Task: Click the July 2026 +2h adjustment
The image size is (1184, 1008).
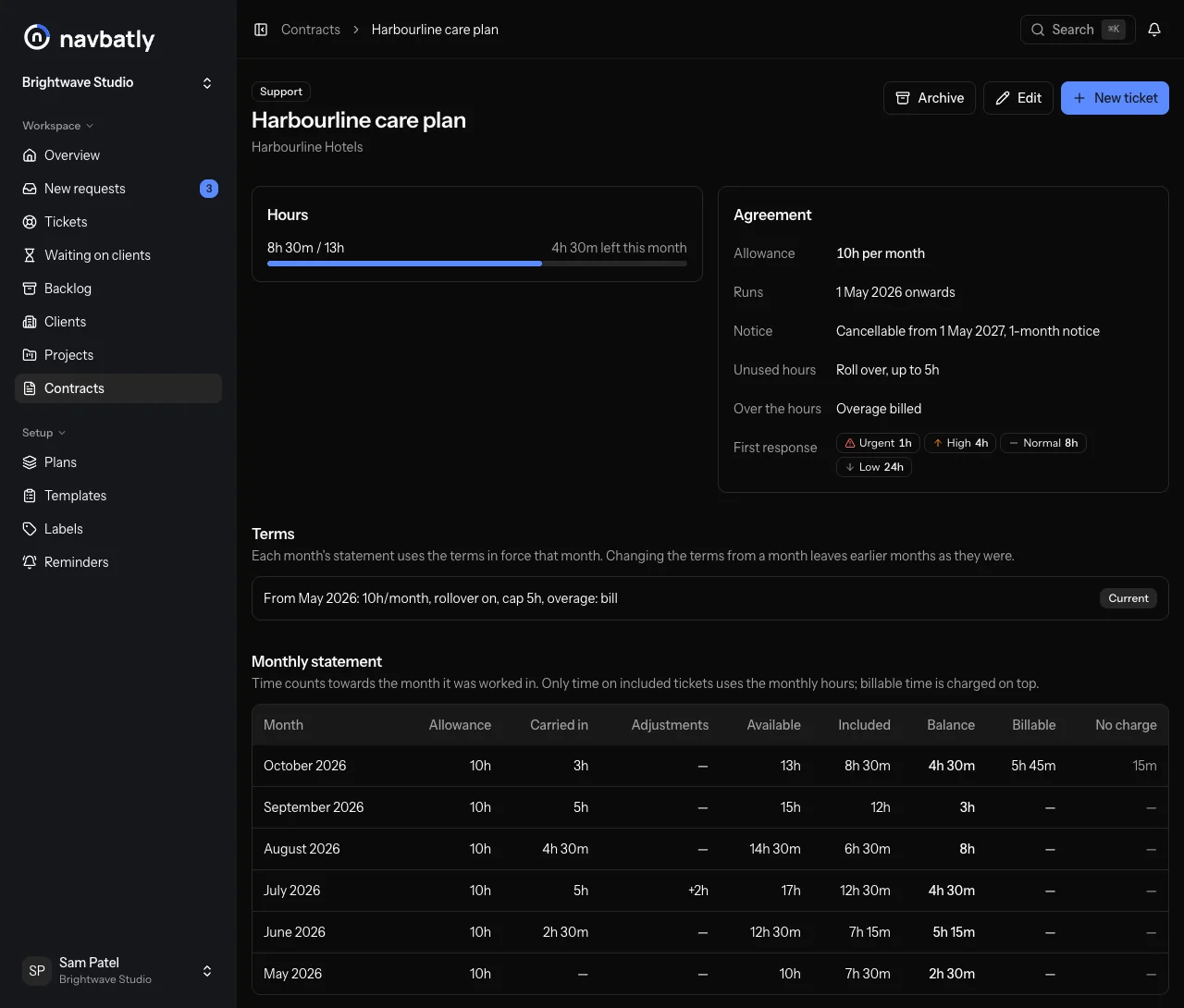Action: pos(698,891)
